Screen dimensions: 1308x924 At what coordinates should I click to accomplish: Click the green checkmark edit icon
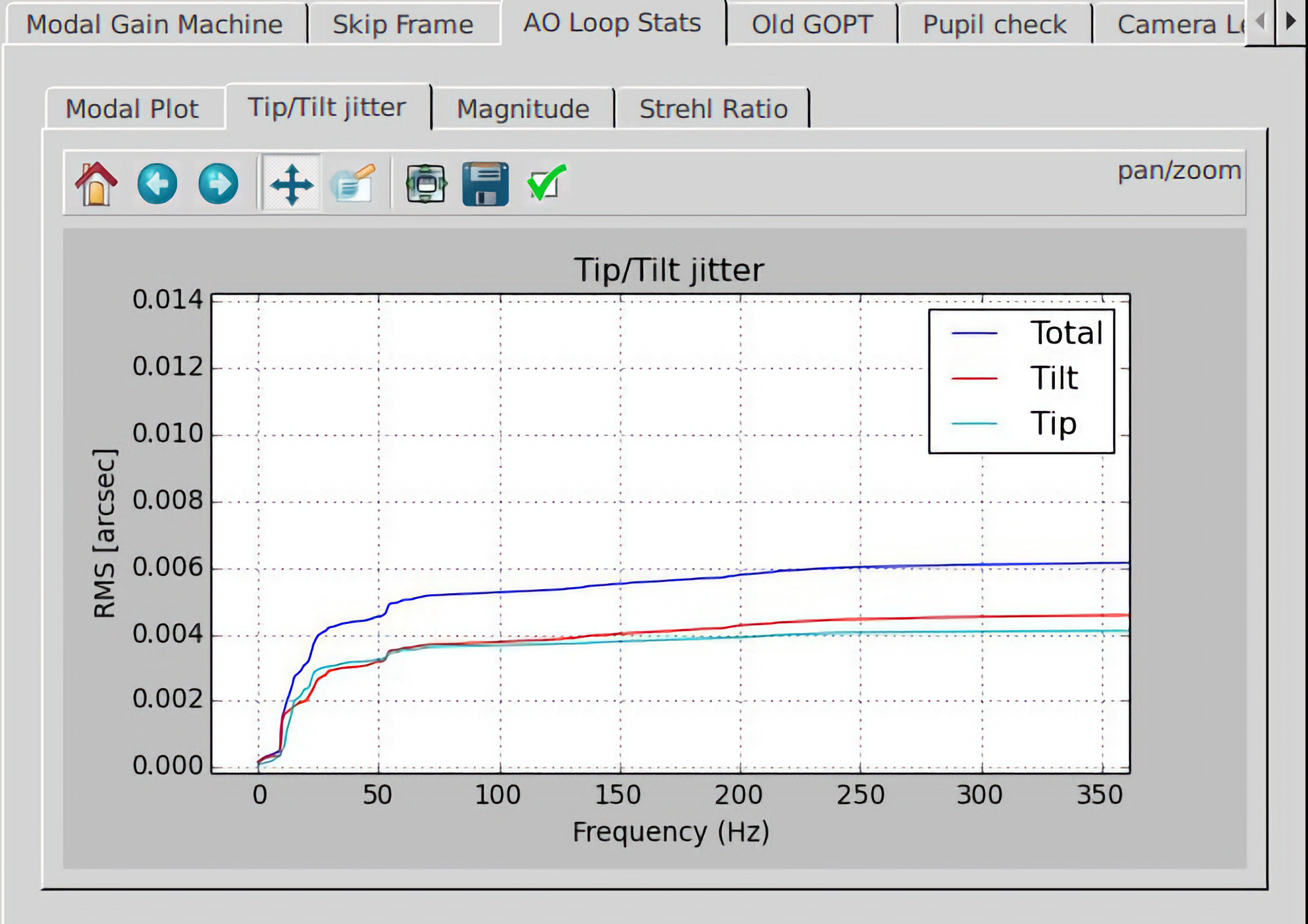(x=546, y=183)
